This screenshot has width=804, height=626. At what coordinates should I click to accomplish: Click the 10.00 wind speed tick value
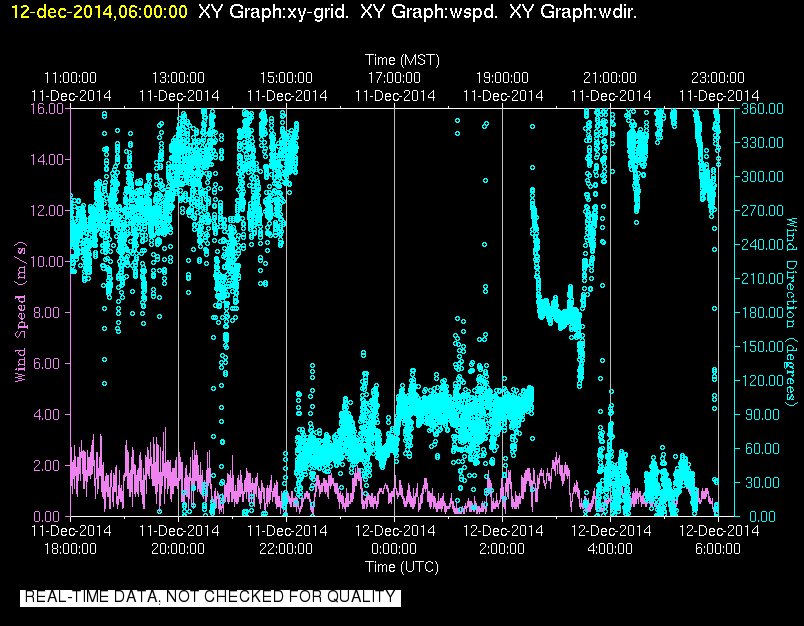[x=47, y=261]
